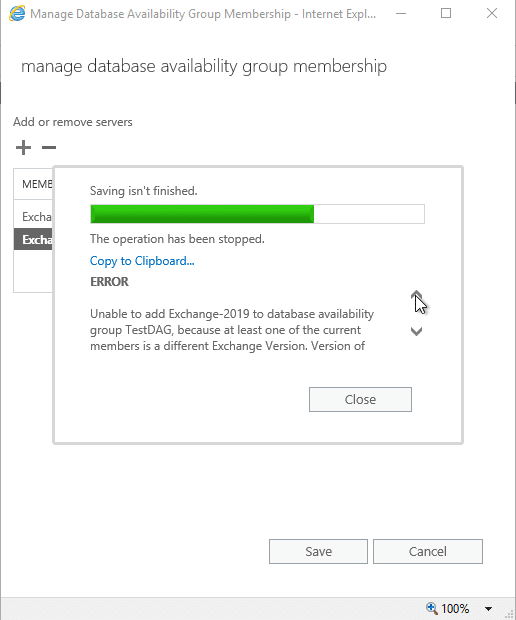The width and height of the screenshot is (516, 620).
Task: Click the Save button
Action: point(318,551)
